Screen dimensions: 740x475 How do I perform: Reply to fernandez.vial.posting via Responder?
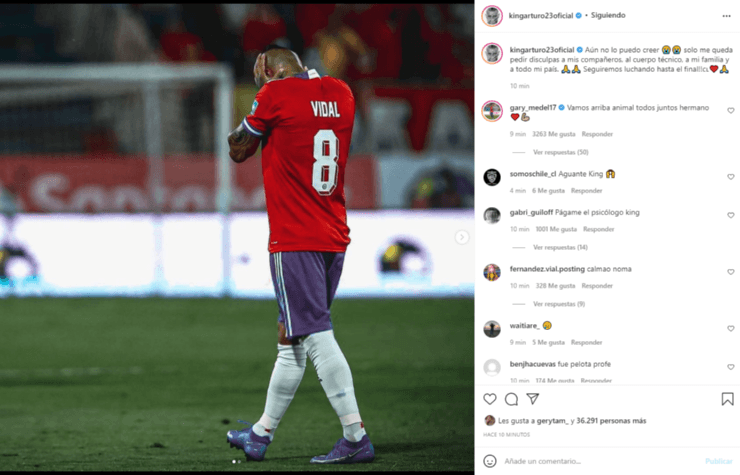pyautogui.click(x=597, y=286)
